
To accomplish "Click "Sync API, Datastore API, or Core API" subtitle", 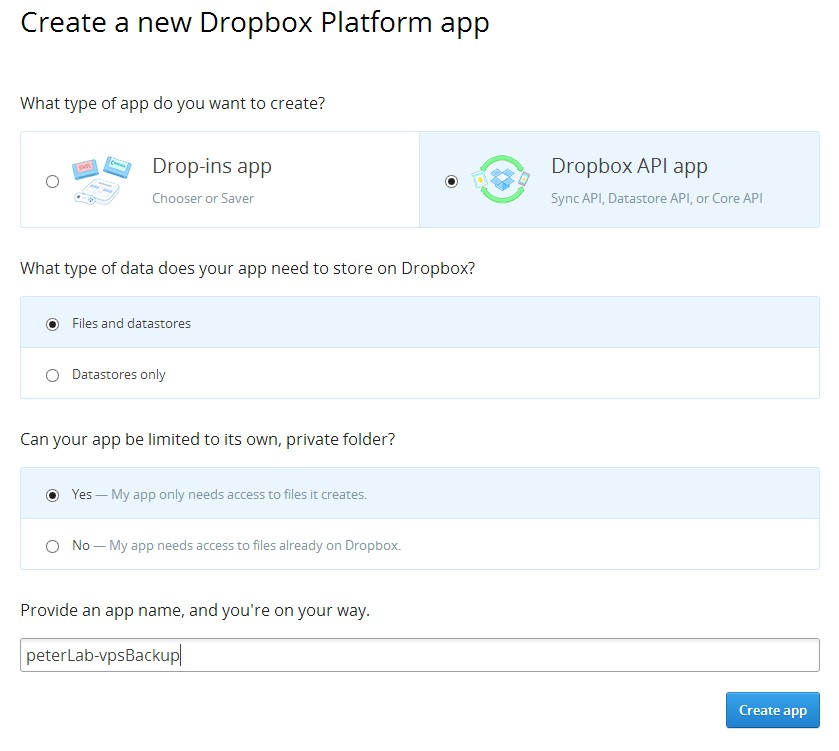I will click(657, 198).
